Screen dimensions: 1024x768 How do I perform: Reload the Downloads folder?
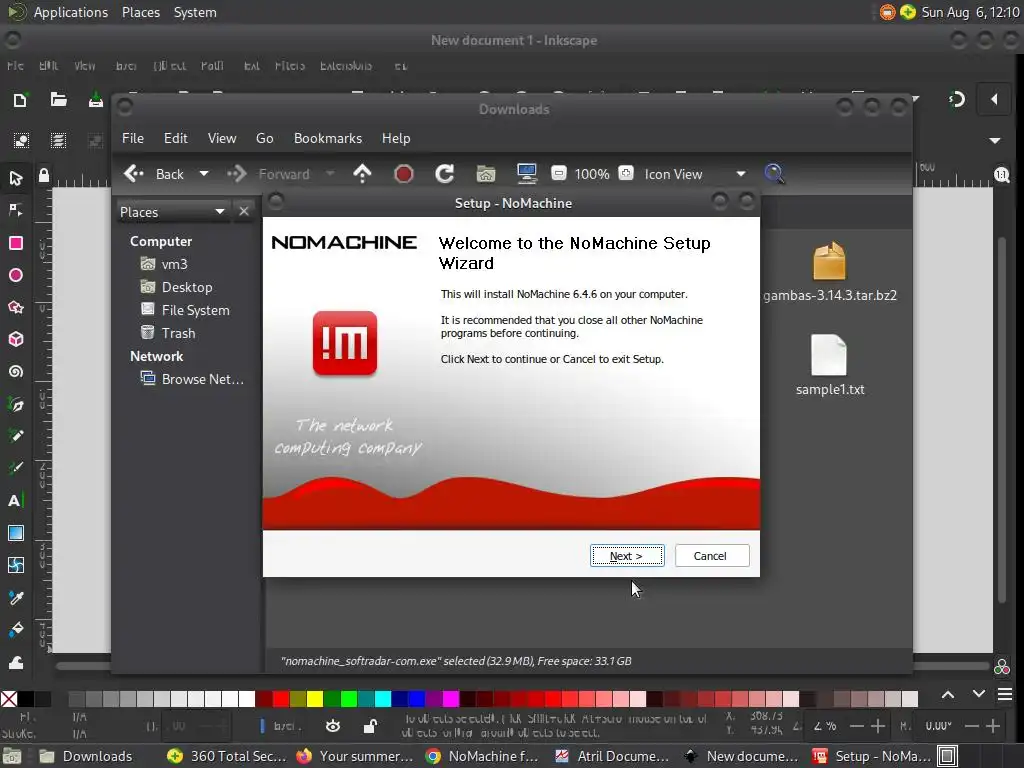coord(445,174)
